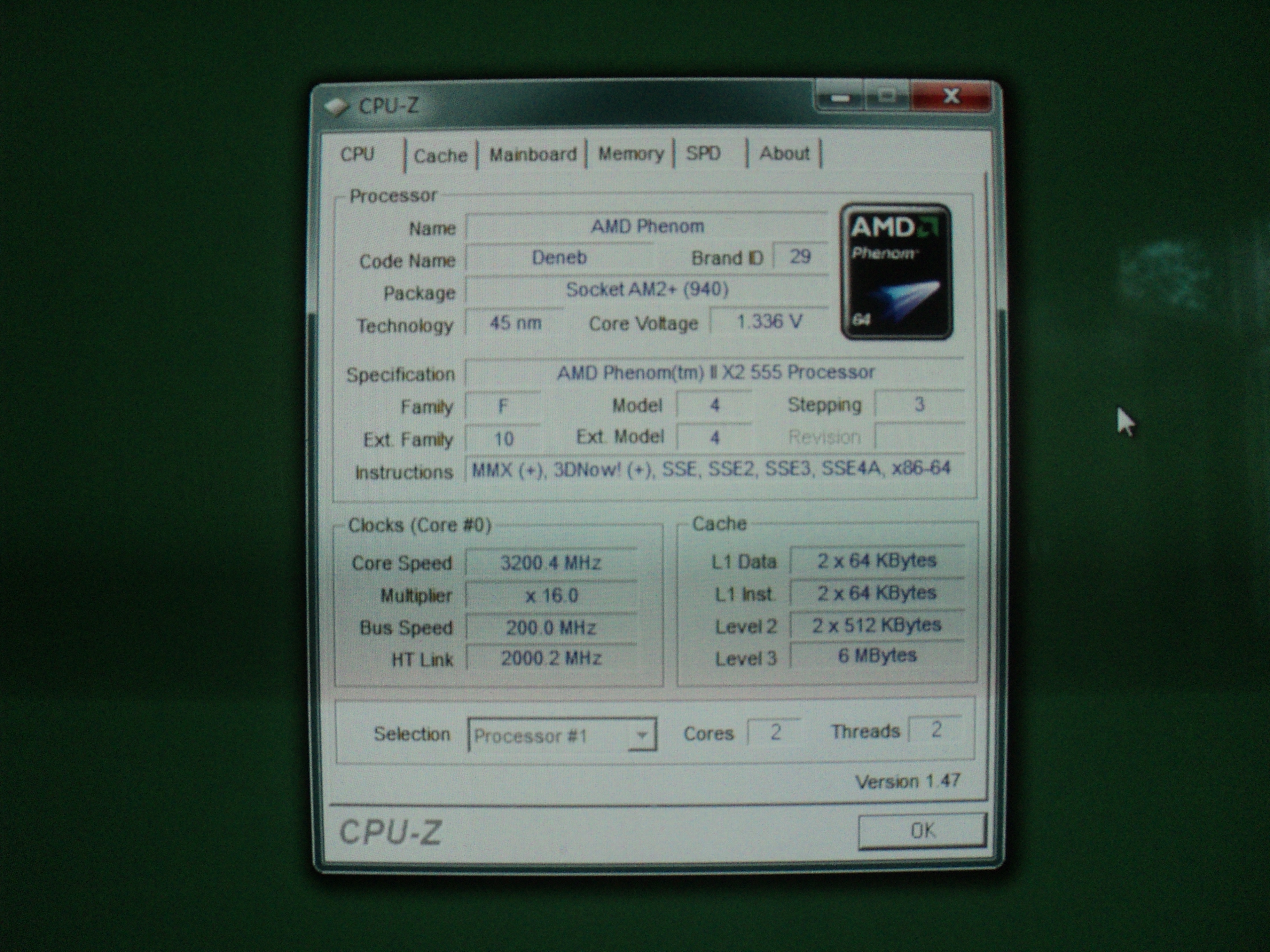The image size is (1270, 952).
Task: Open the About tab
Action: pos(784,153)
